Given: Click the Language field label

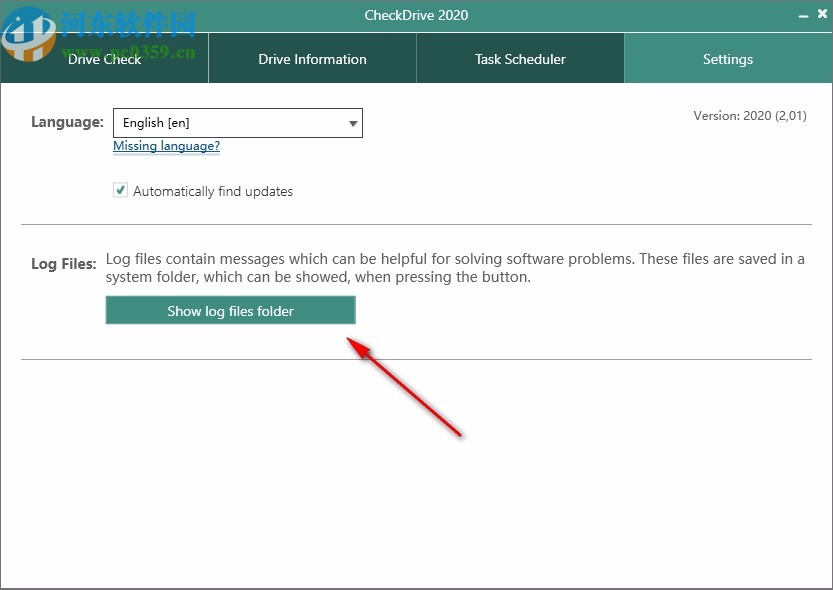Looking at the screenshot, I should point(67,121).
